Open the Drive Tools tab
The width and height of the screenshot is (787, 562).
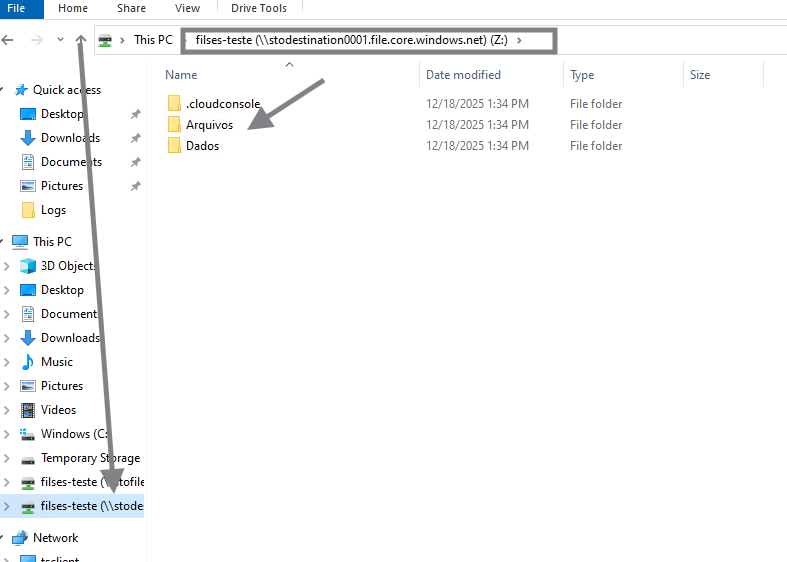coord(259,8)
